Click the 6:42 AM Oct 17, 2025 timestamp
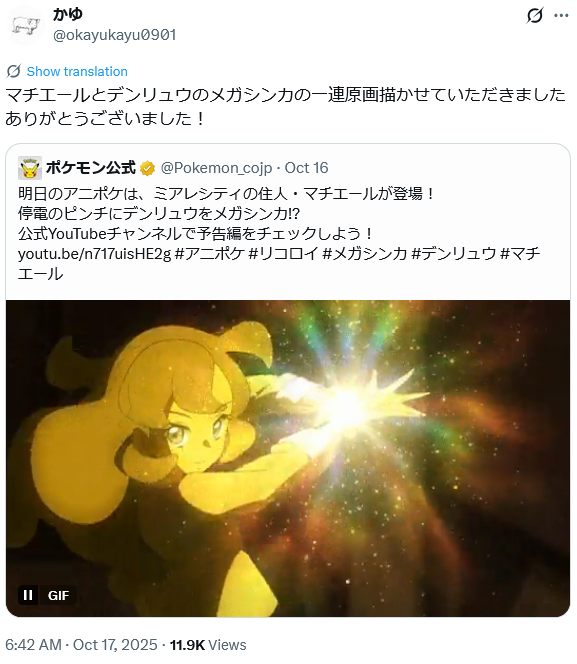Image resolution: width=577 pixels, height=664 pixels. click(81, 645)
